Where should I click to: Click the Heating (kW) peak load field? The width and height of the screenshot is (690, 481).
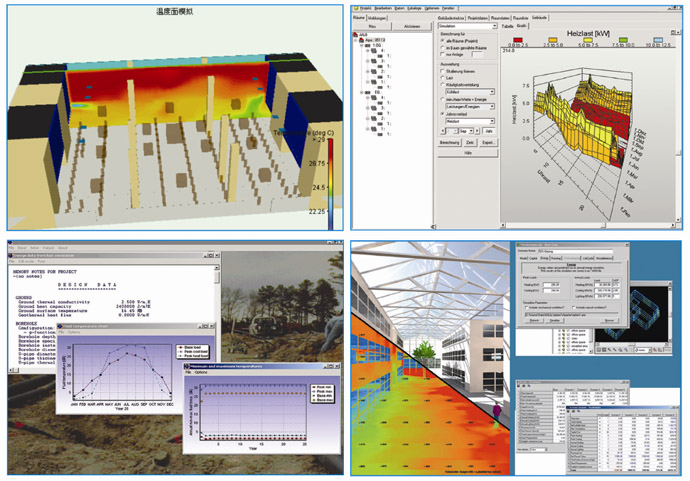pos(551,285)
